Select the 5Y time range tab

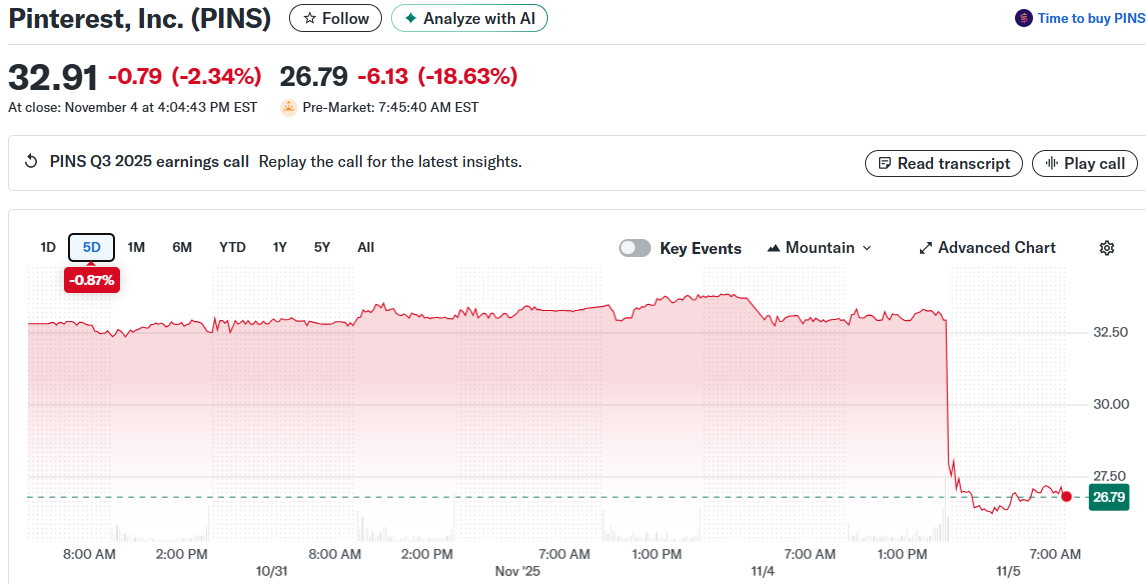(x=322, y=247)
